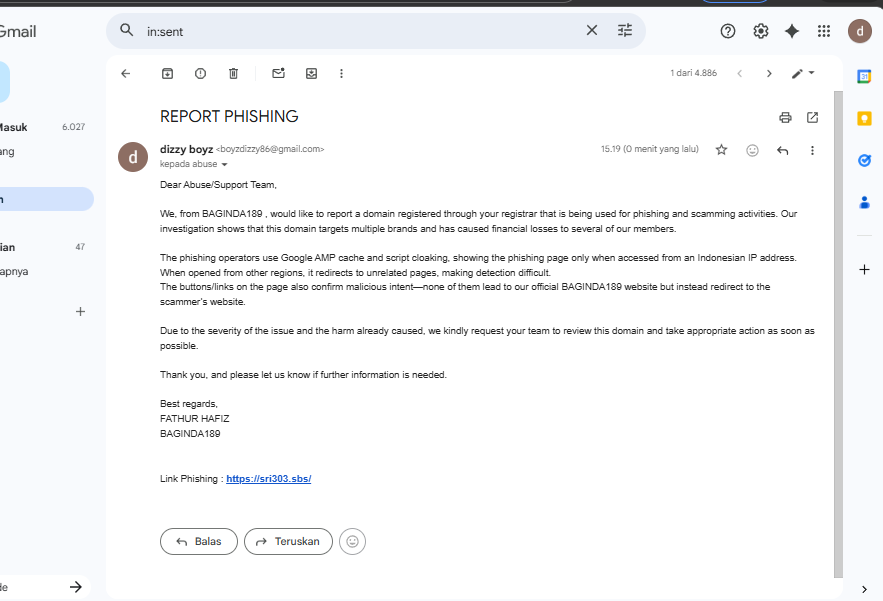Click the search magnifier icon

(127, 30)
